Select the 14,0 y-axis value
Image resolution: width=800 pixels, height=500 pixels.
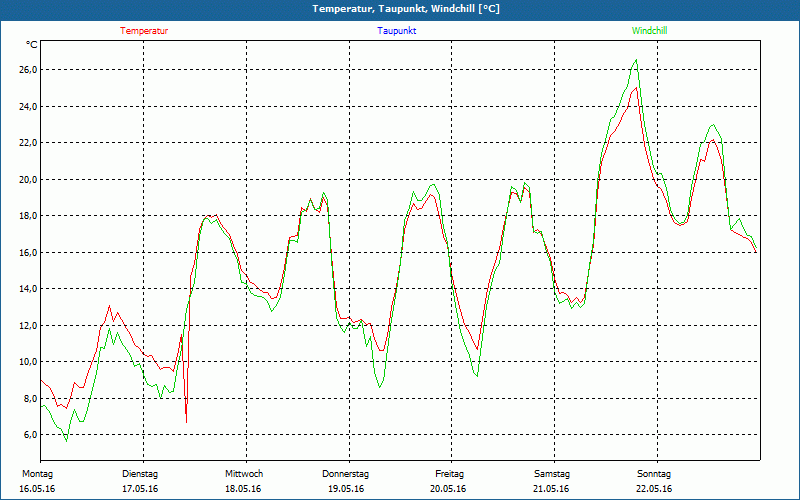(x=29, y=289)
